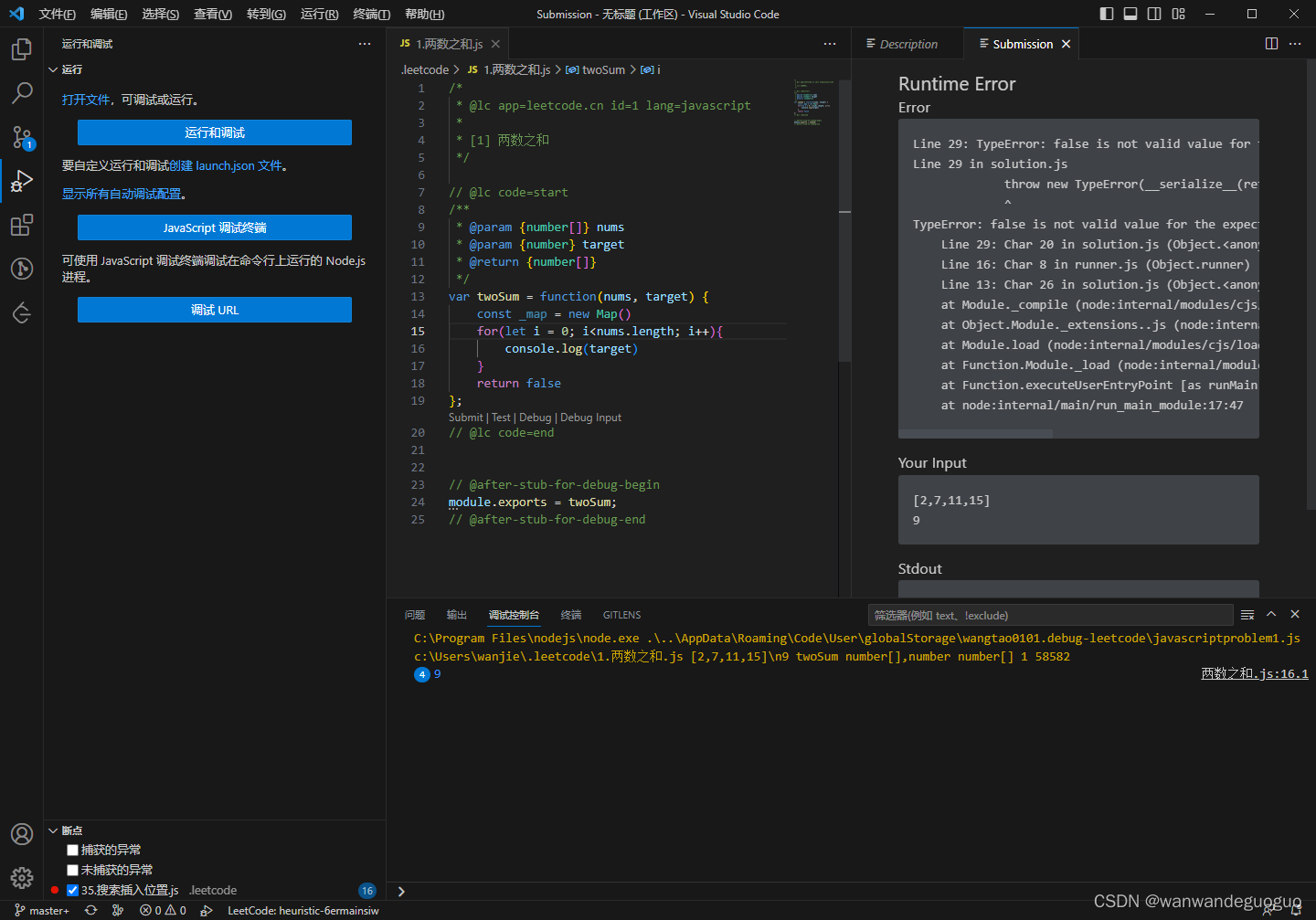
Task: Synchronize changes in status bar
Action: pyautogui.click(x=90, y=910)
